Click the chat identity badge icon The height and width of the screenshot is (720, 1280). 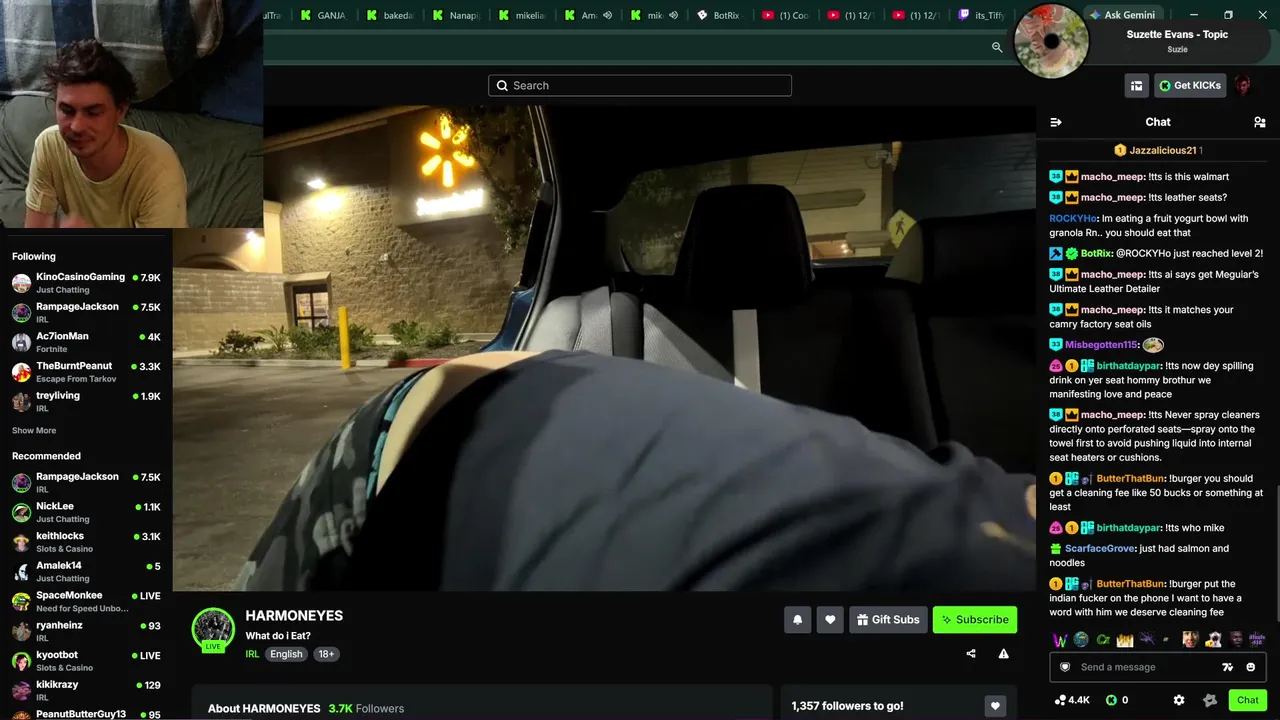1065,667
